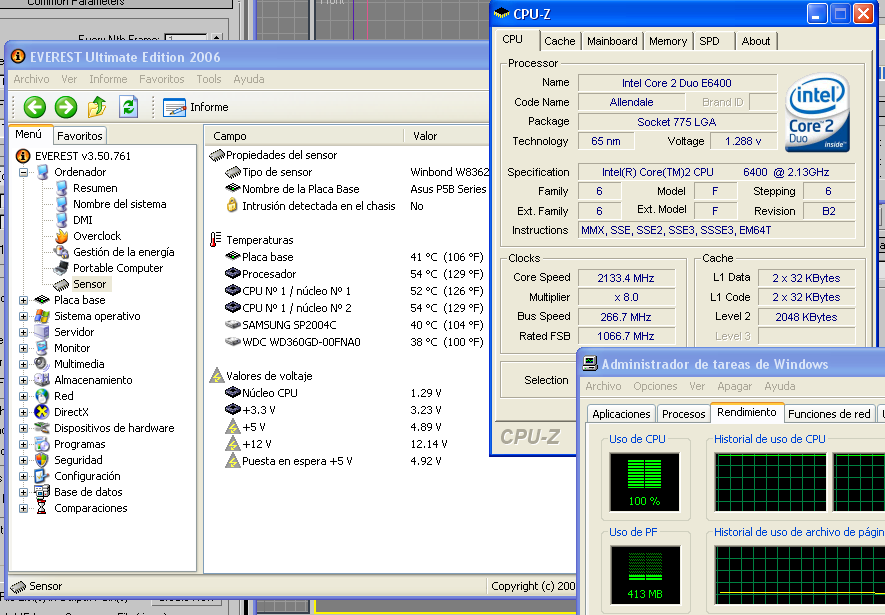885x615 pixels.
Task: Switch to the Cache tab in CPU-Z
Action: point(559,41)
